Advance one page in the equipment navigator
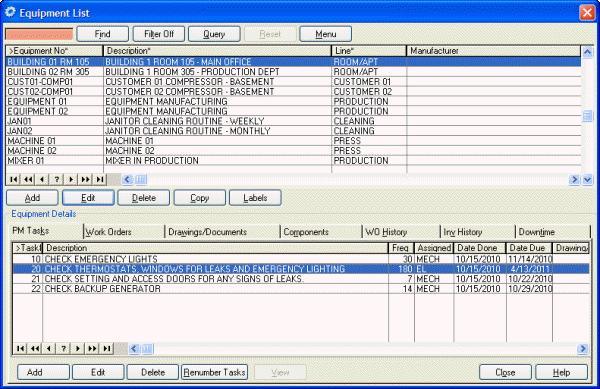600x389 pixels. [x=85, y=179]
